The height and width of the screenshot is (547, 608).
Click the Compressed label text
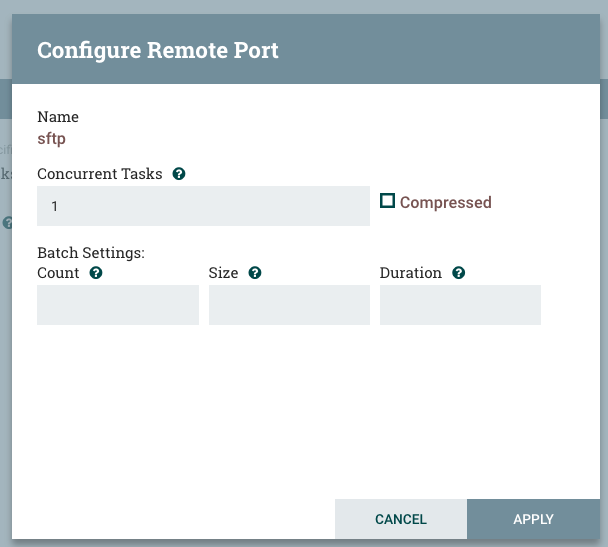coord(445,202)
